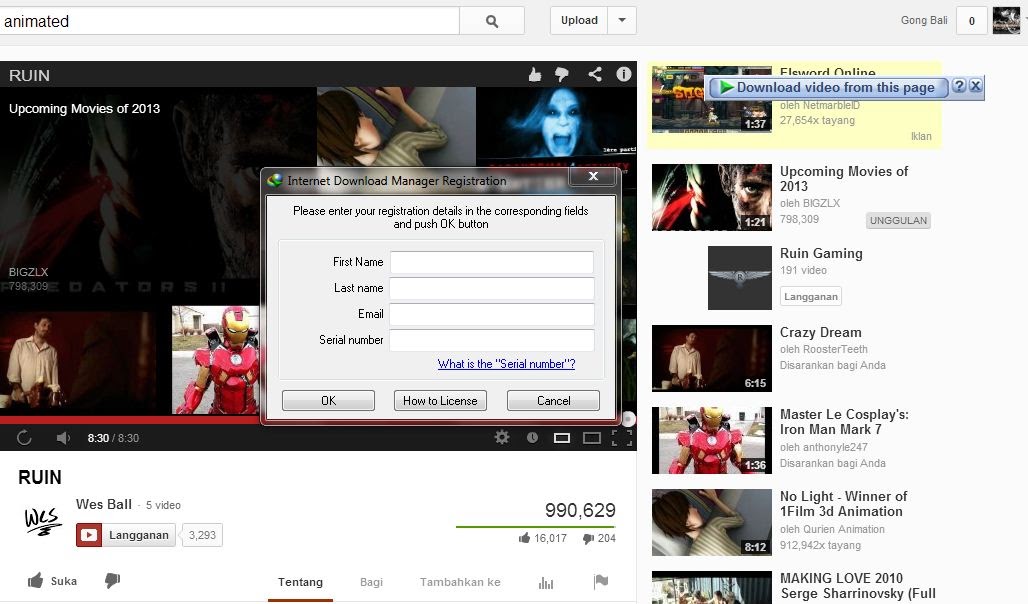Click the subscriber count 3,293
The image size is (1028, 604).
pos(202,535)
